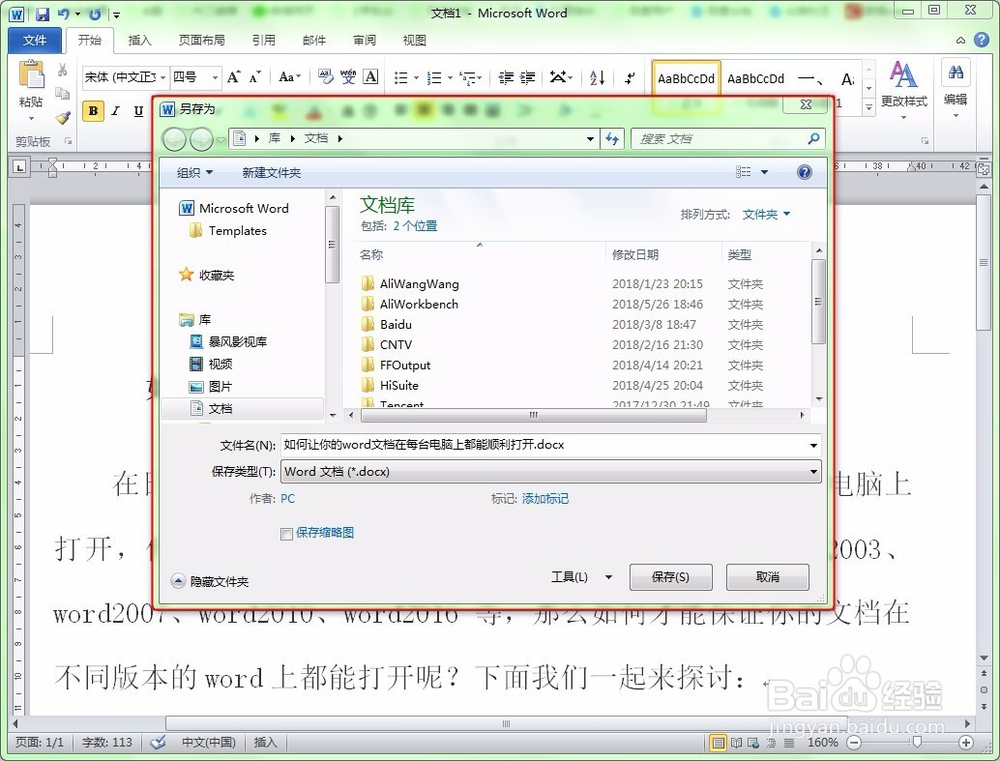Switch to the 审阅 tab
This screenshot has height=761, width=1000.
(x=364, y=40)
